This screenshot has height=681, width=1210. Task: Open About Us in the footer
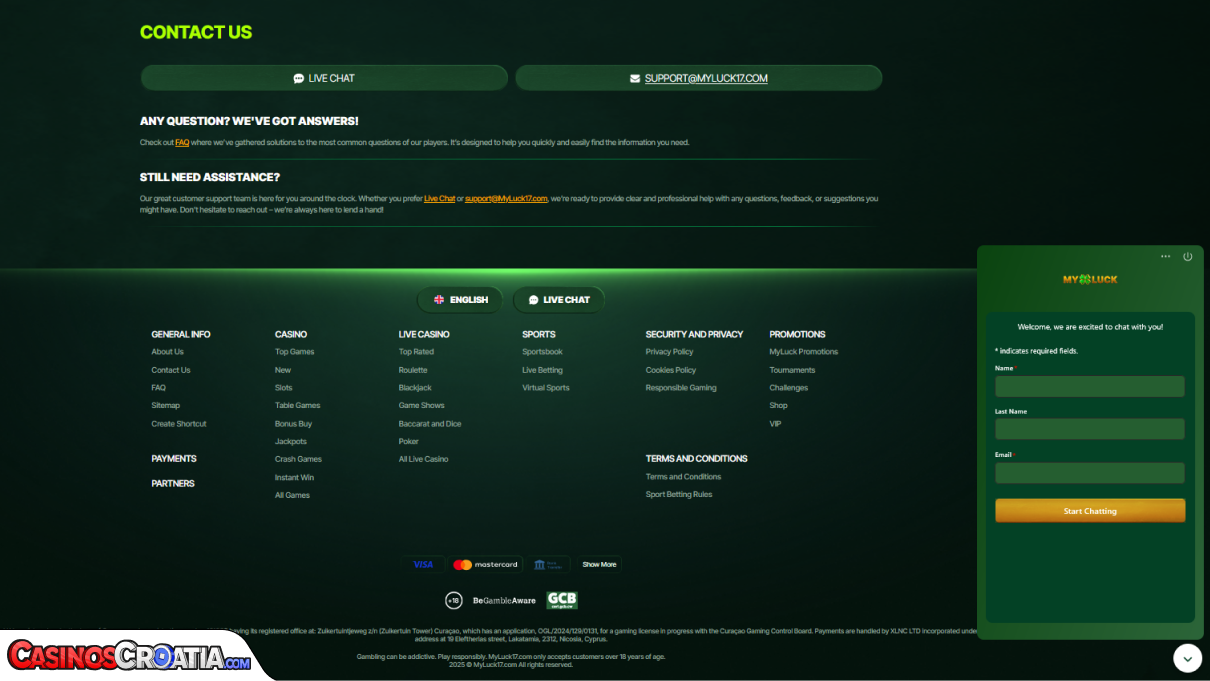coord(168,352)
